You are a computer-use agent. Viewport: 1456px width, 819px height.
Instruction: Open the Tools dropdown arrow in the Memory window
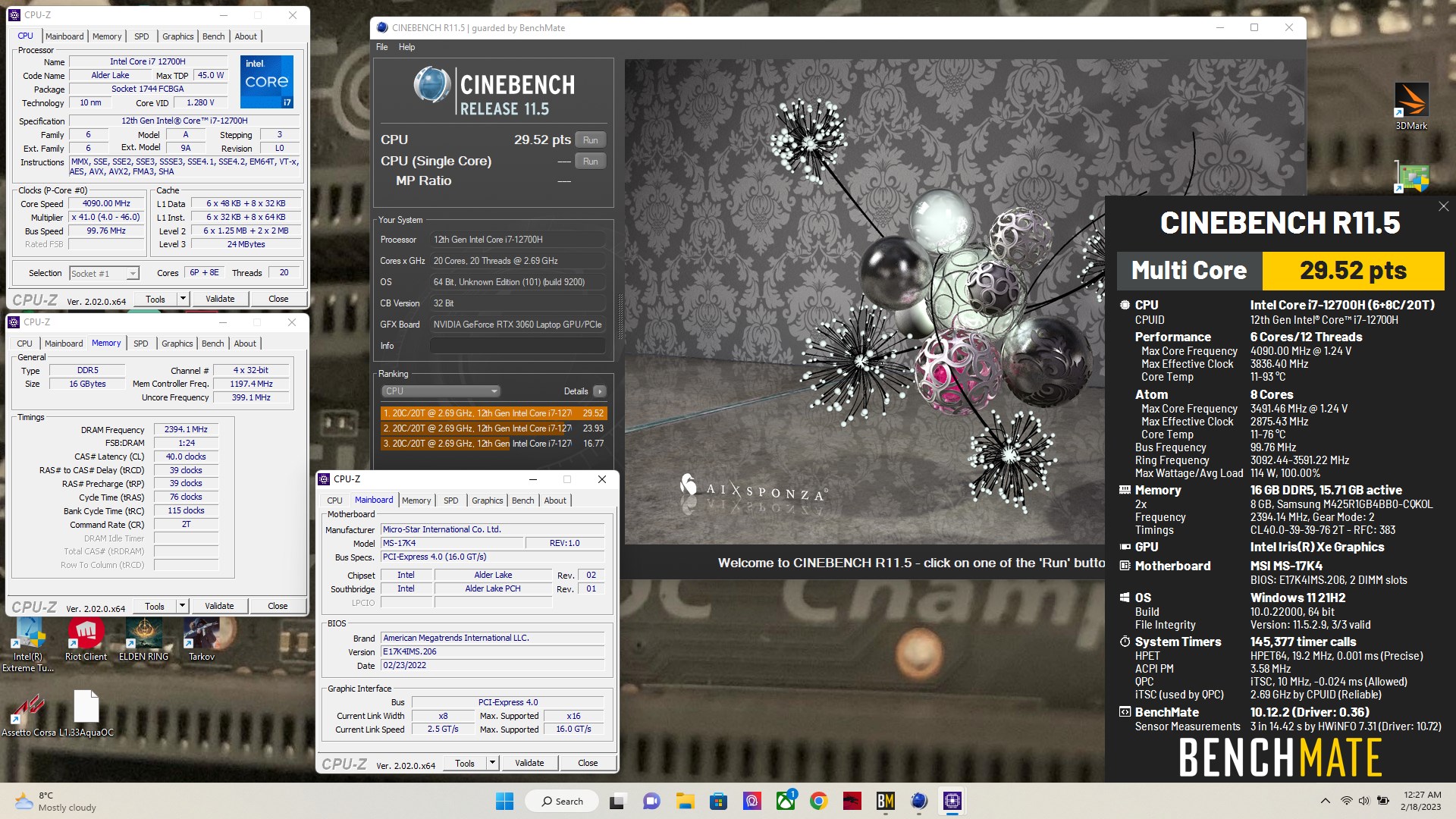click(182, 606)
